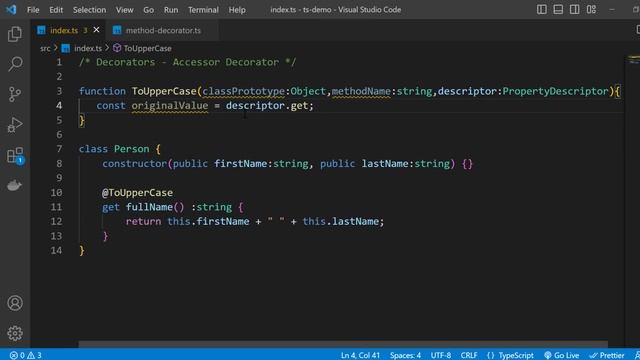Viewport: 640px width, 360px height.
Task: Click the @ToUpperCase decorator text
Action: 137,192
